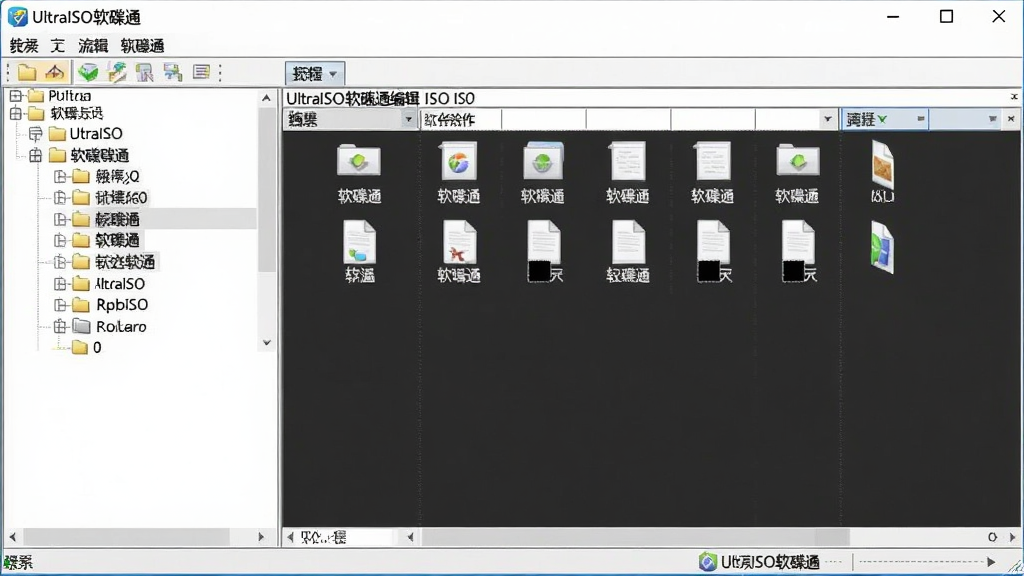This screenshot has width=1024, height=576.
Task: Select the orange image file icon
Action: click(882, 164)
